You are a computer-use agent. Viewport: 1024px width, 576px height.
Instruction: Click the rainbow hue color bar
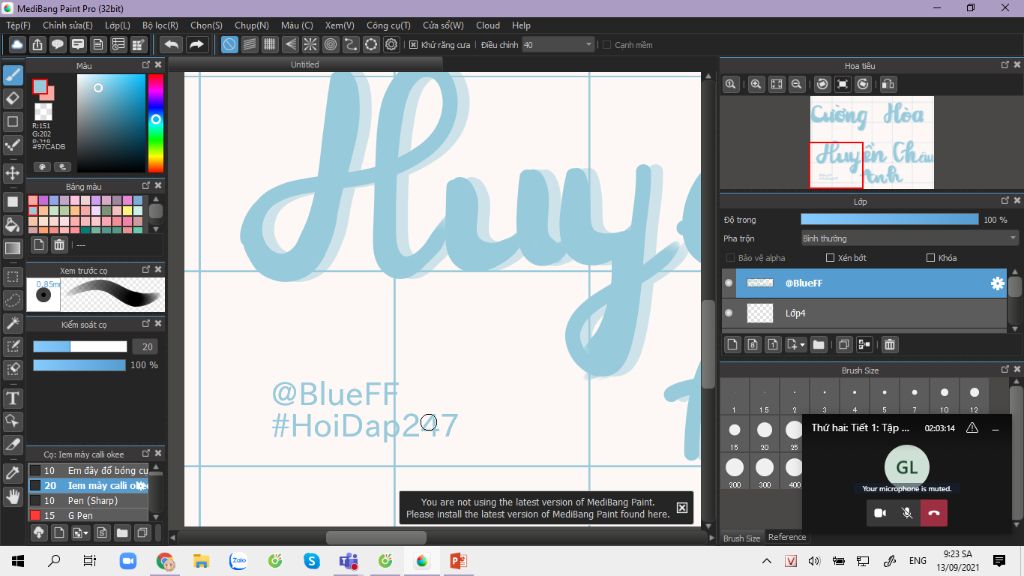click(155, 123)
